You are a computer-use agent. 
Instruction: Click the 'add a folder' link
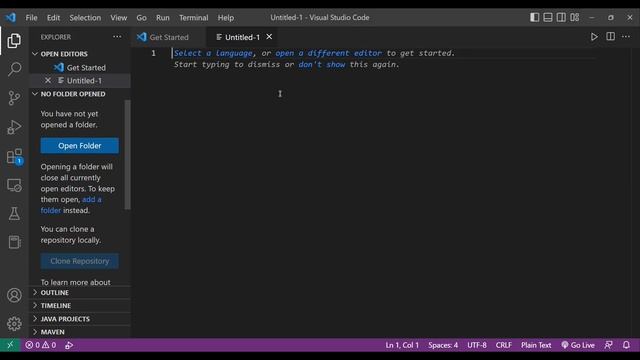(71, 205)
